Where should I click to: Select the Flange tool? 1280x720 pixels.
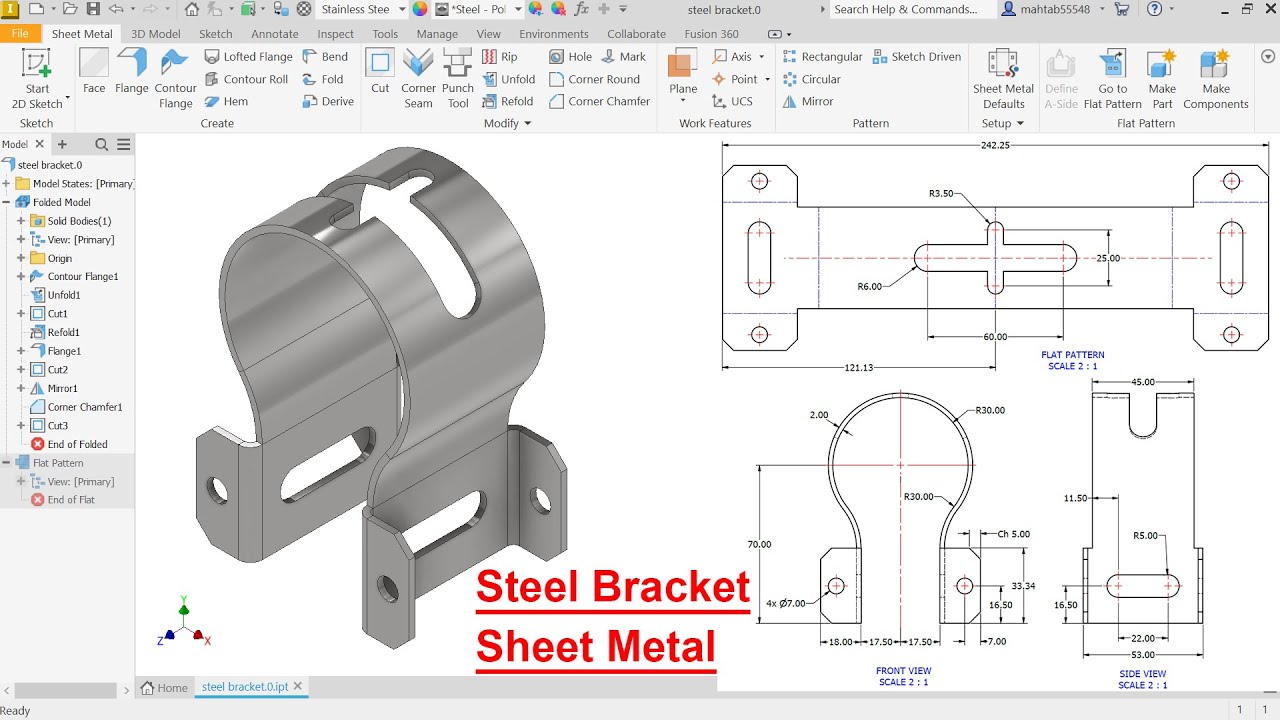(x=132, y=72)
